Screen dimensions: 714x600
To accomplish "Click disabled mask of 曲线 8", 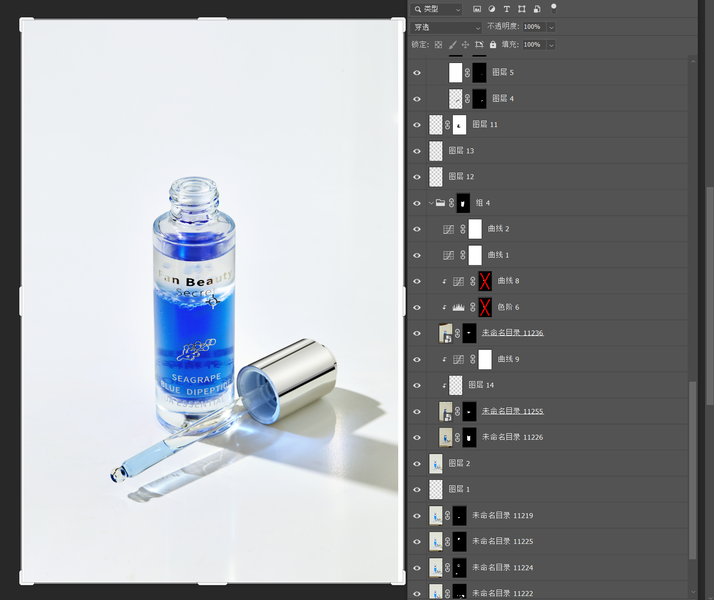I will pos(485,281).
